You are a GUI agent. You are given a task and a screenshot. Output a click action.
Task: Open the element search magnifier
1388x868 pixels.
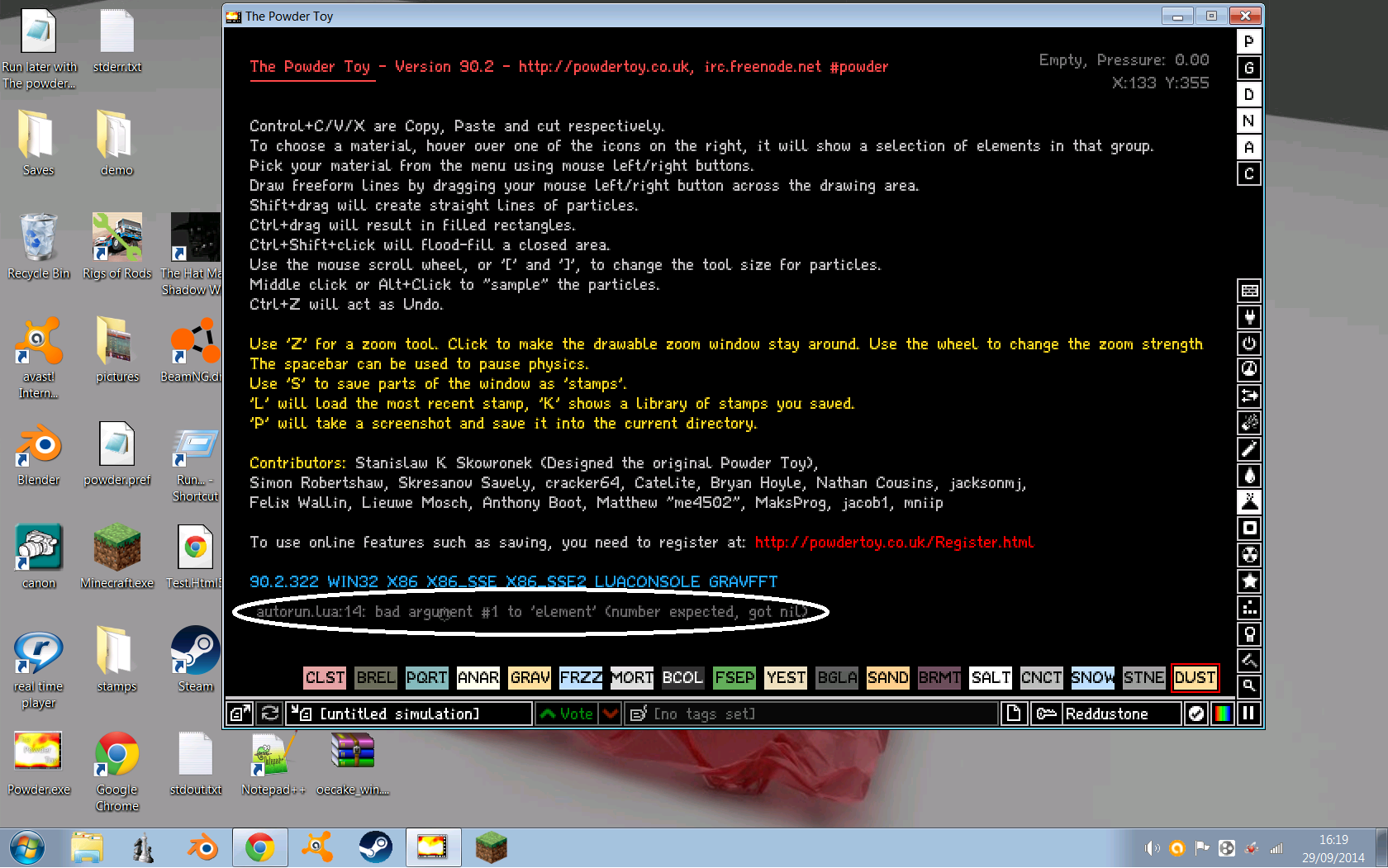click(1249, 685)
